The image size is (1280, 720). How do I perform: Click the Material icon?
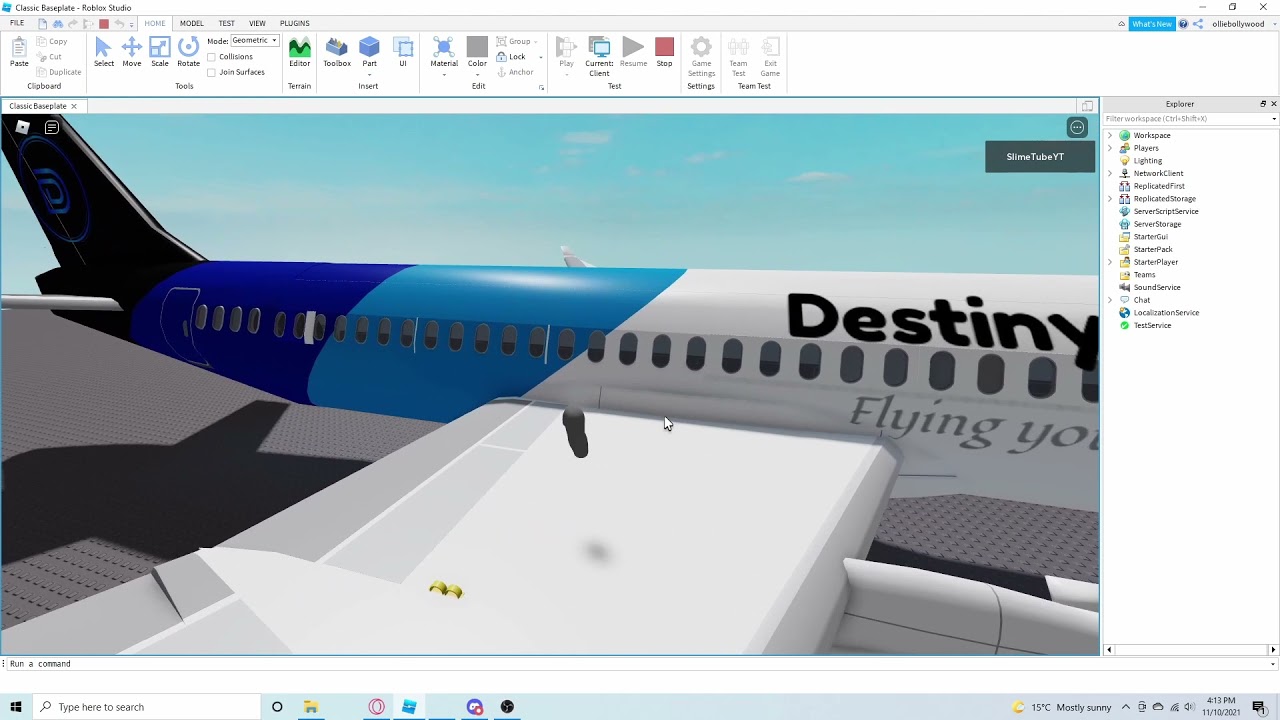pos(444,47)
